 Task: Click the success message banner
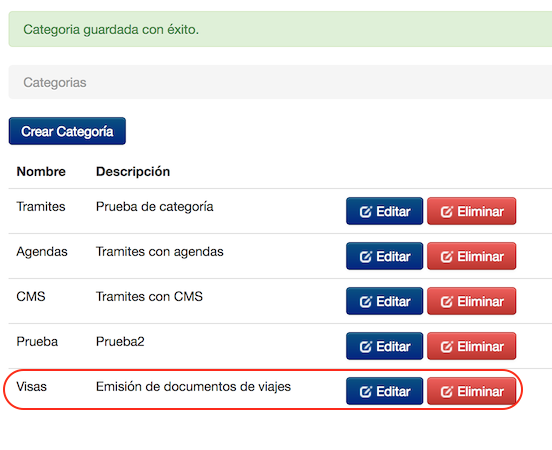coord(280,29)
